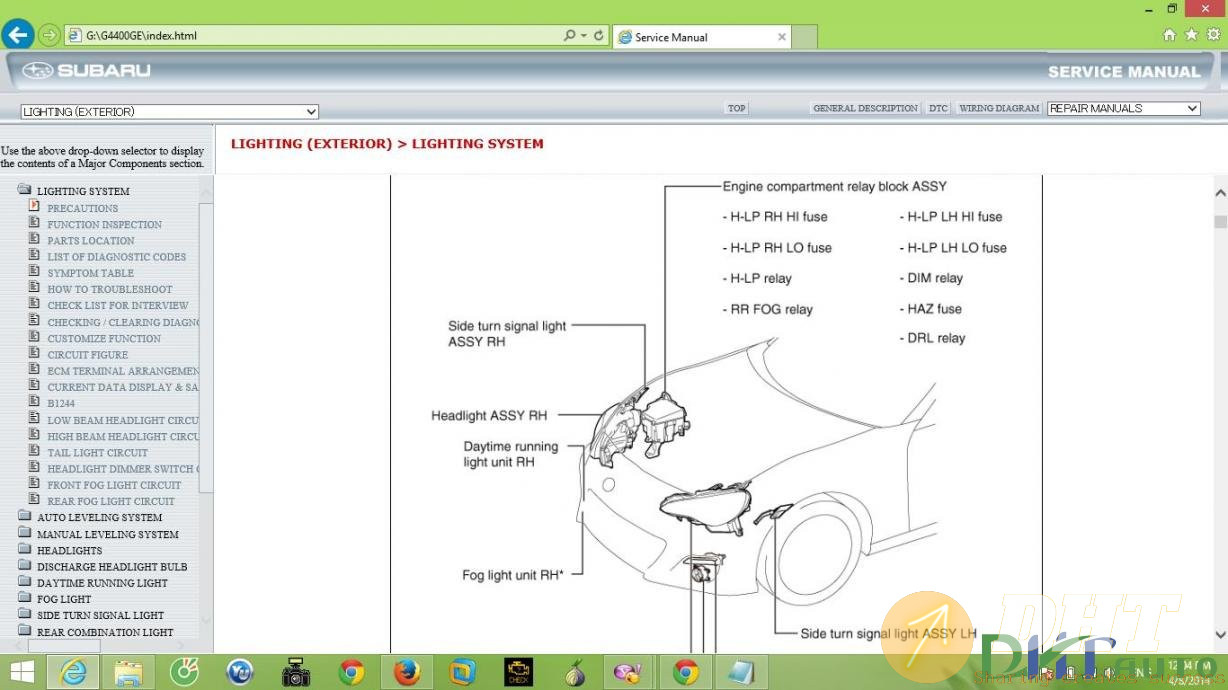The image size is (1228, 690).
Task: Open FRONT FOG LIGHT CIRCUIT page
Action: (114, 485)
